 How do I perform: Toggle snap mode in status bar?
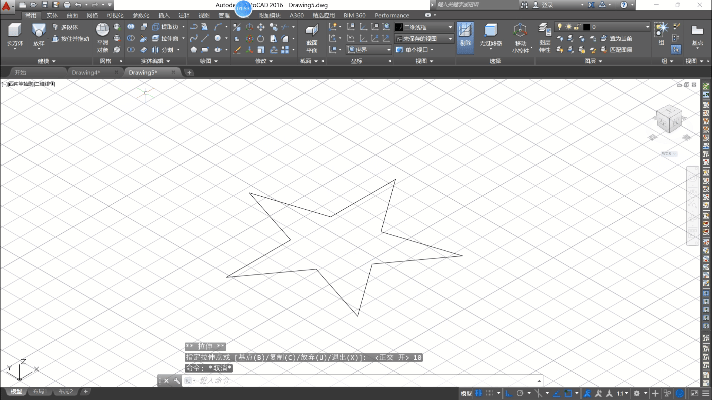(x=490, y=393)
